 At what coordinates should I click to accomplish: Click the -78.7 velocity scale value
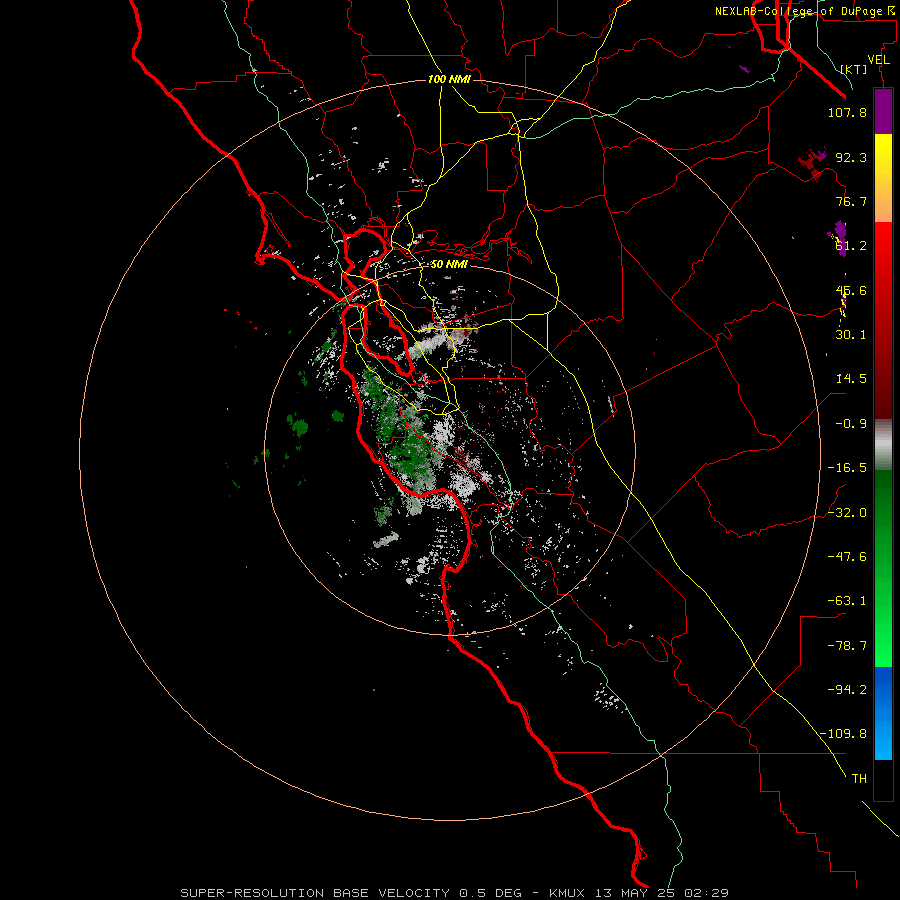pos(847,646)
